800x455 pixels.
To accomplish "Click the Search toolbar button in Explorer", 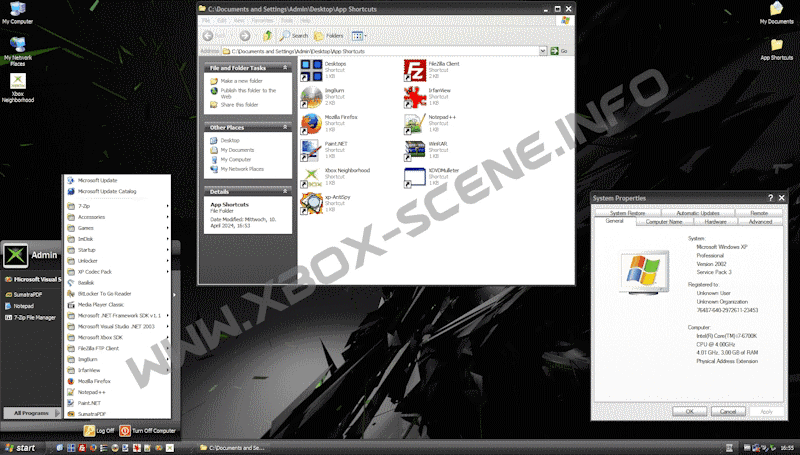I will coord(294,36).
